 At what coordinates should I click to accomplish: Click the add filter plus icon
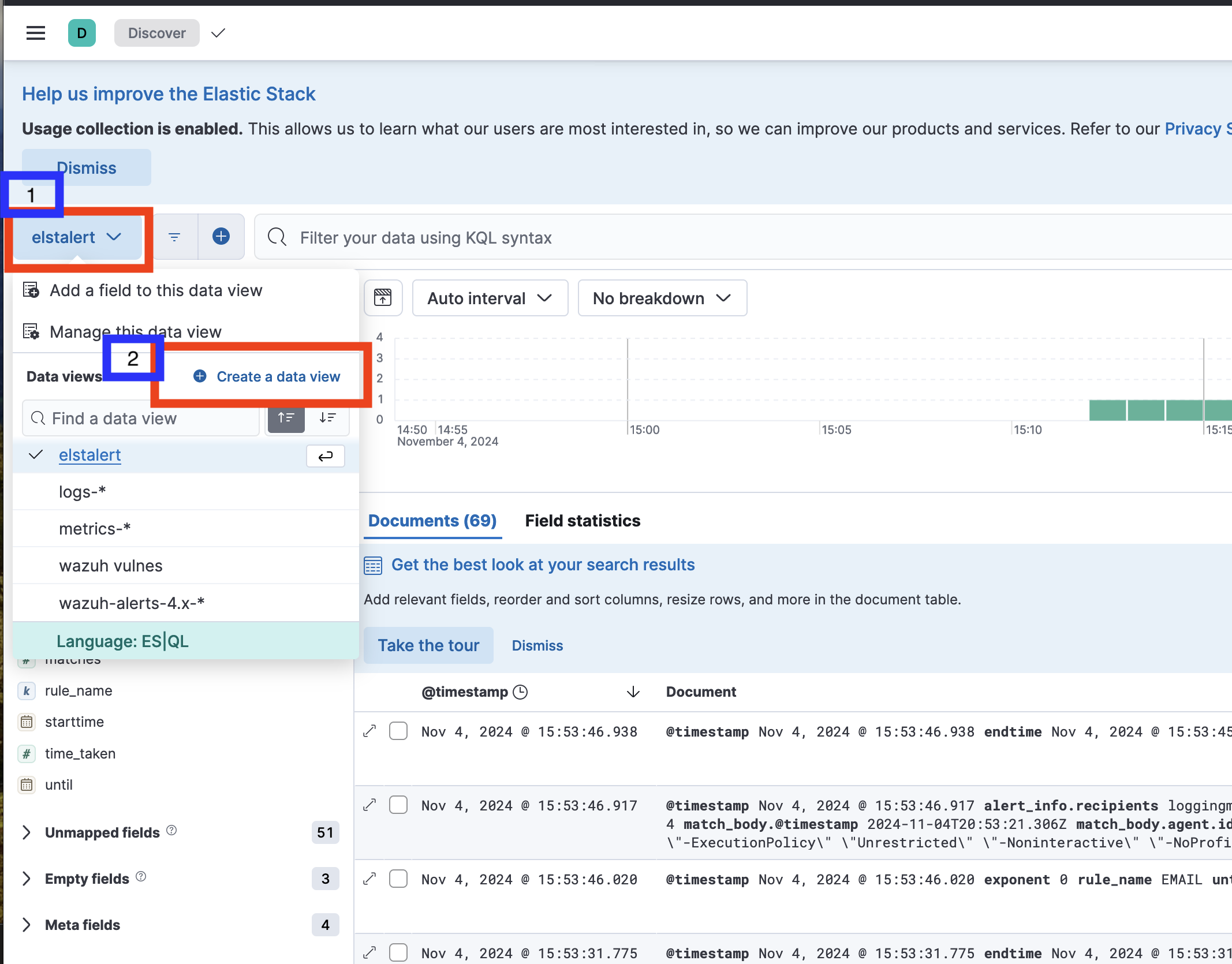pos(221,237)
